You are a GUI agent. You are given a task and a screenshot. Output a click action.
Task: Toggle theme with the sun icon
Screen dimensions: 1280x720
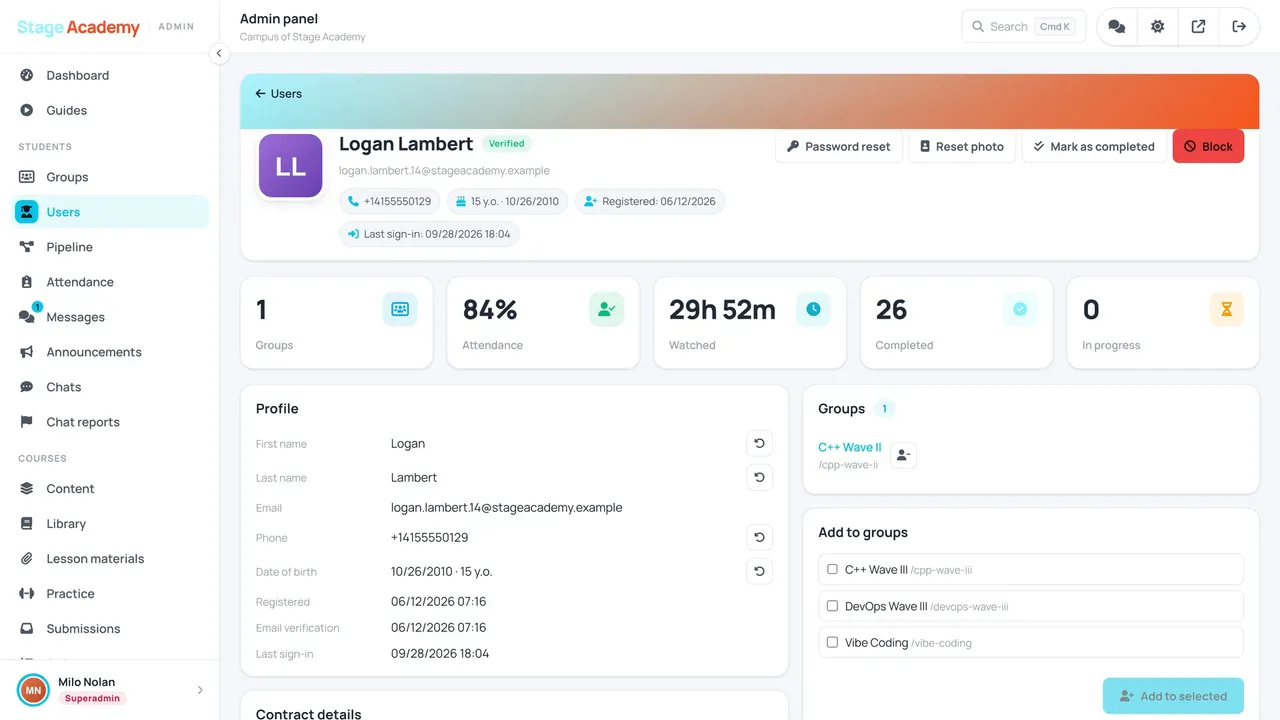1158,27
